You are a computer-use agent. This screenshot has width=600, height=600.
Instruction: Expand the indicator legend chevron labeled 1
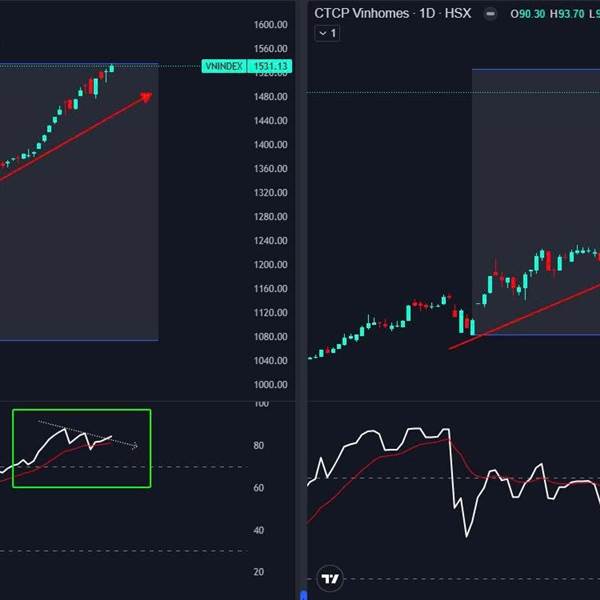click(327, 33)
